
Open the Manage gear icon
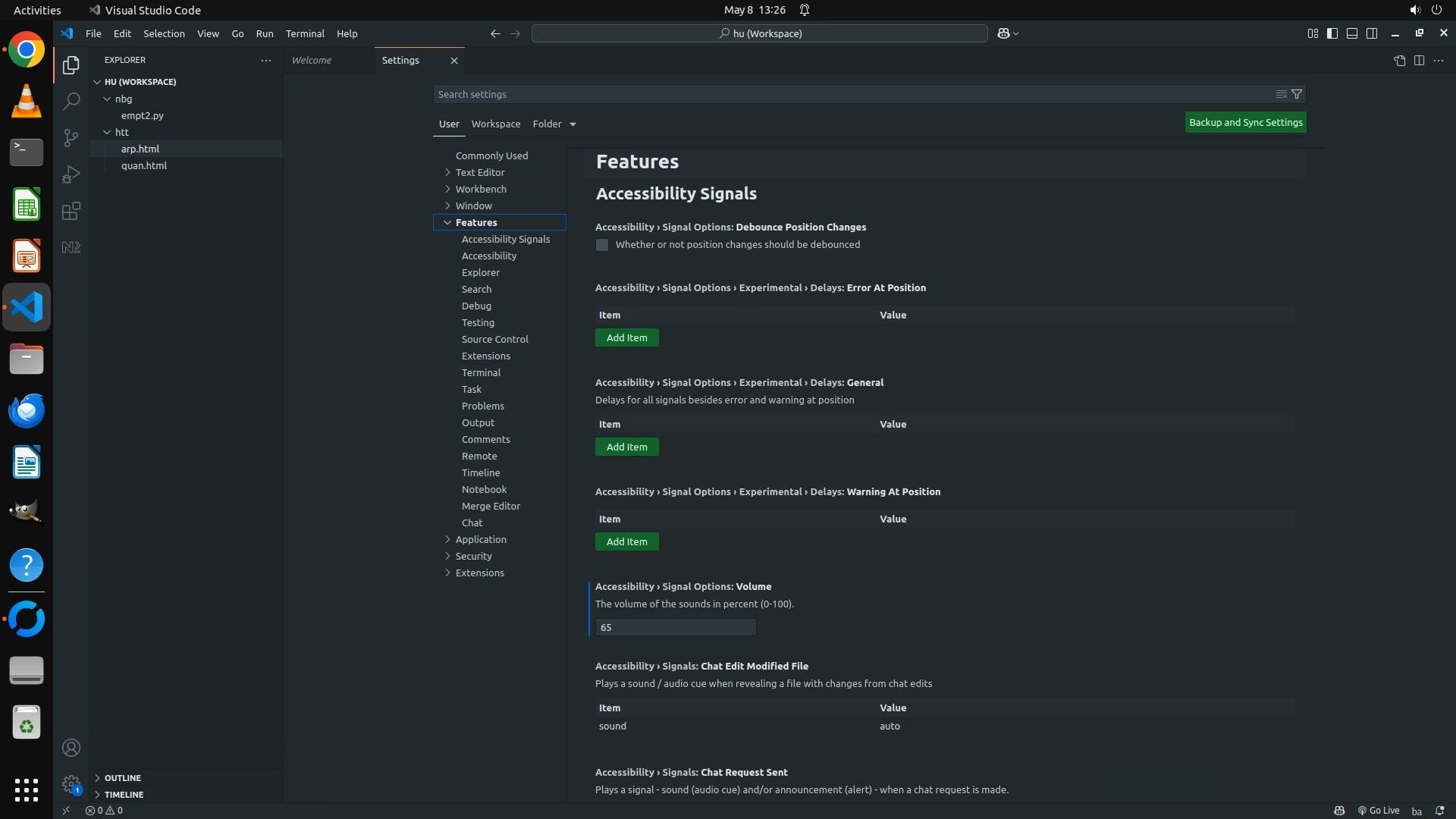coord(71,783)
